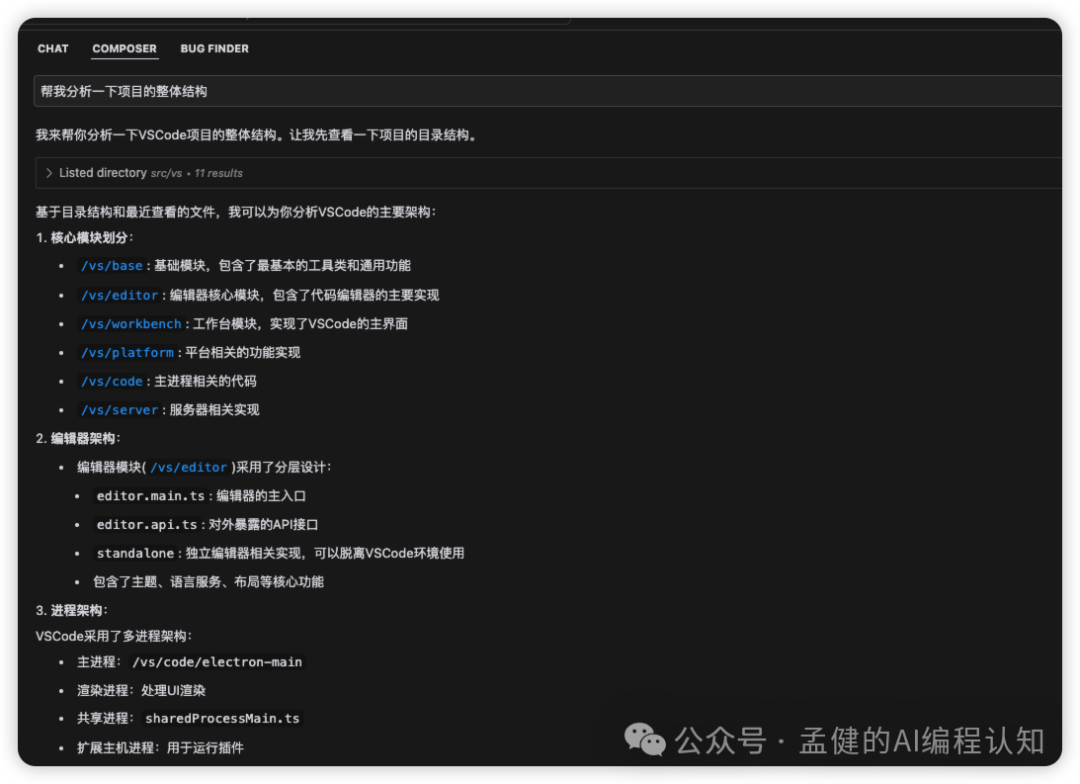The height and width of the screenshot is (784, 1080).
Task: Open the /vs/editor link in core modules list
Action: tap(120, 296)
